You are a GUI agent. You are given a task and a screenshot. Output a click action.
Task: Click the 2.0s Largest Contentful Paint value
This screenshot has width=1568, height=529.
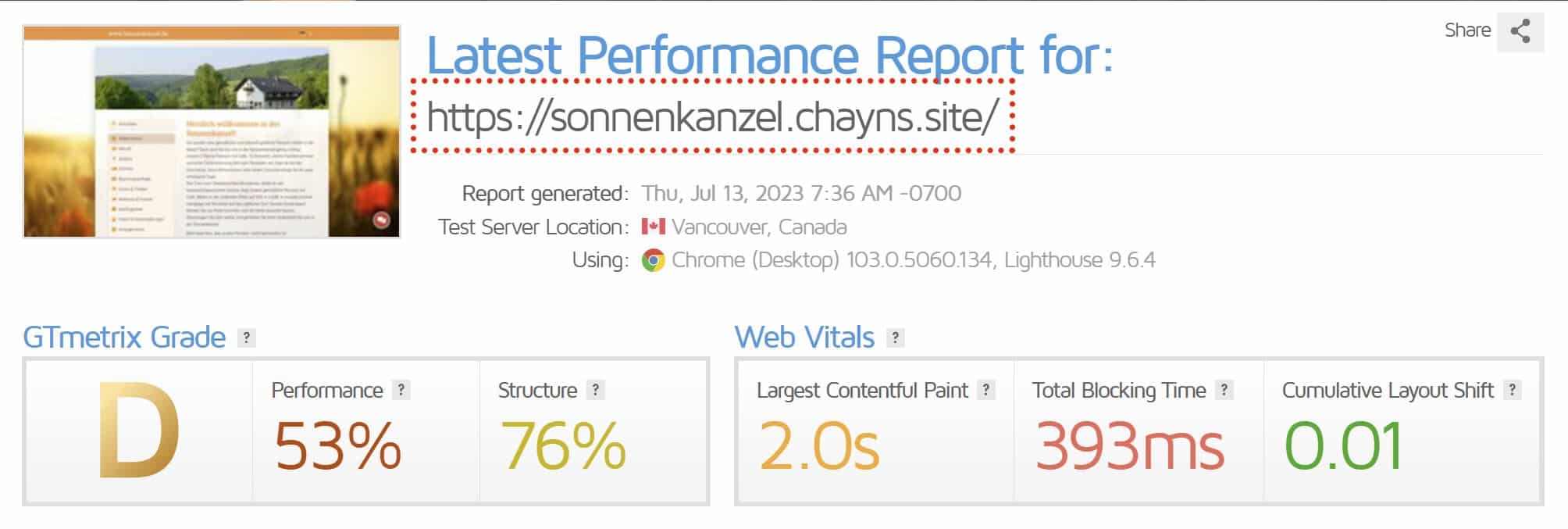818,445
